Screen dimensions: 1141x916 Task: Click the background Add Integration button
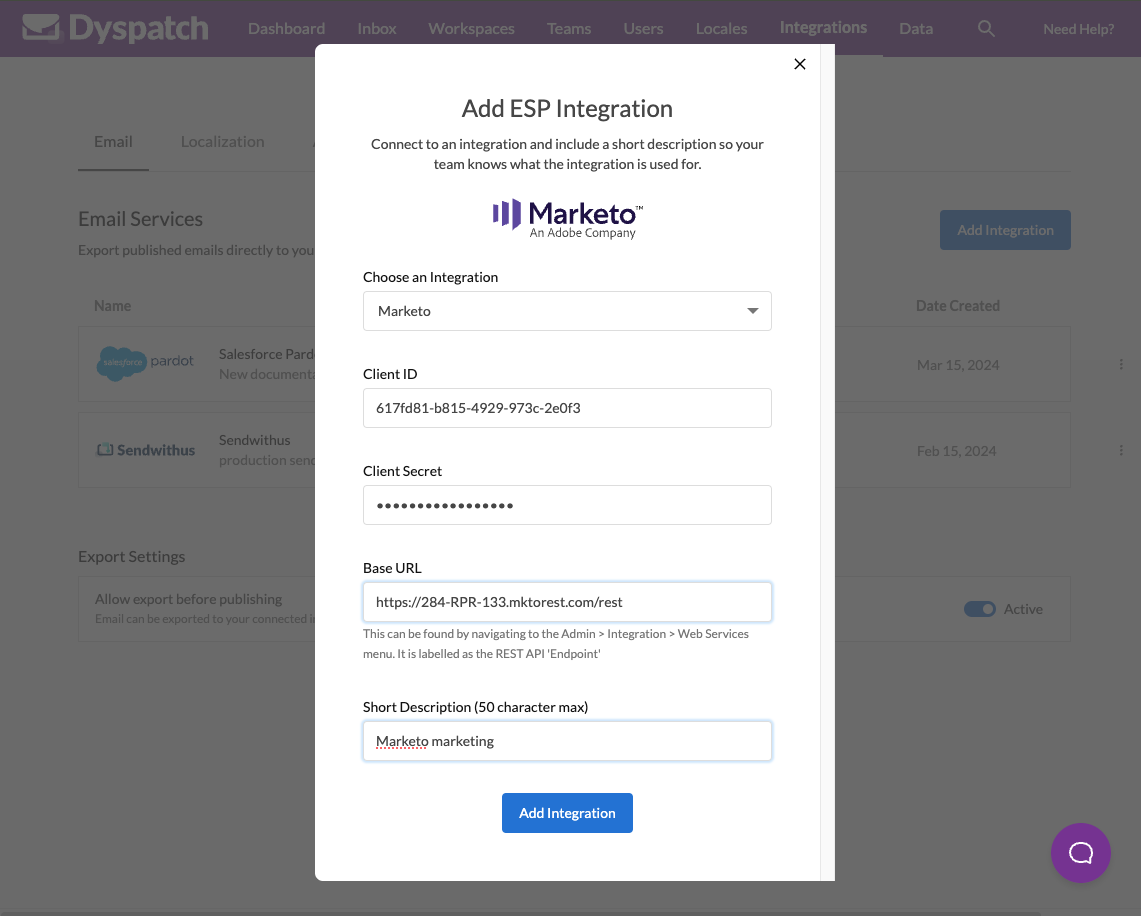1005,230
